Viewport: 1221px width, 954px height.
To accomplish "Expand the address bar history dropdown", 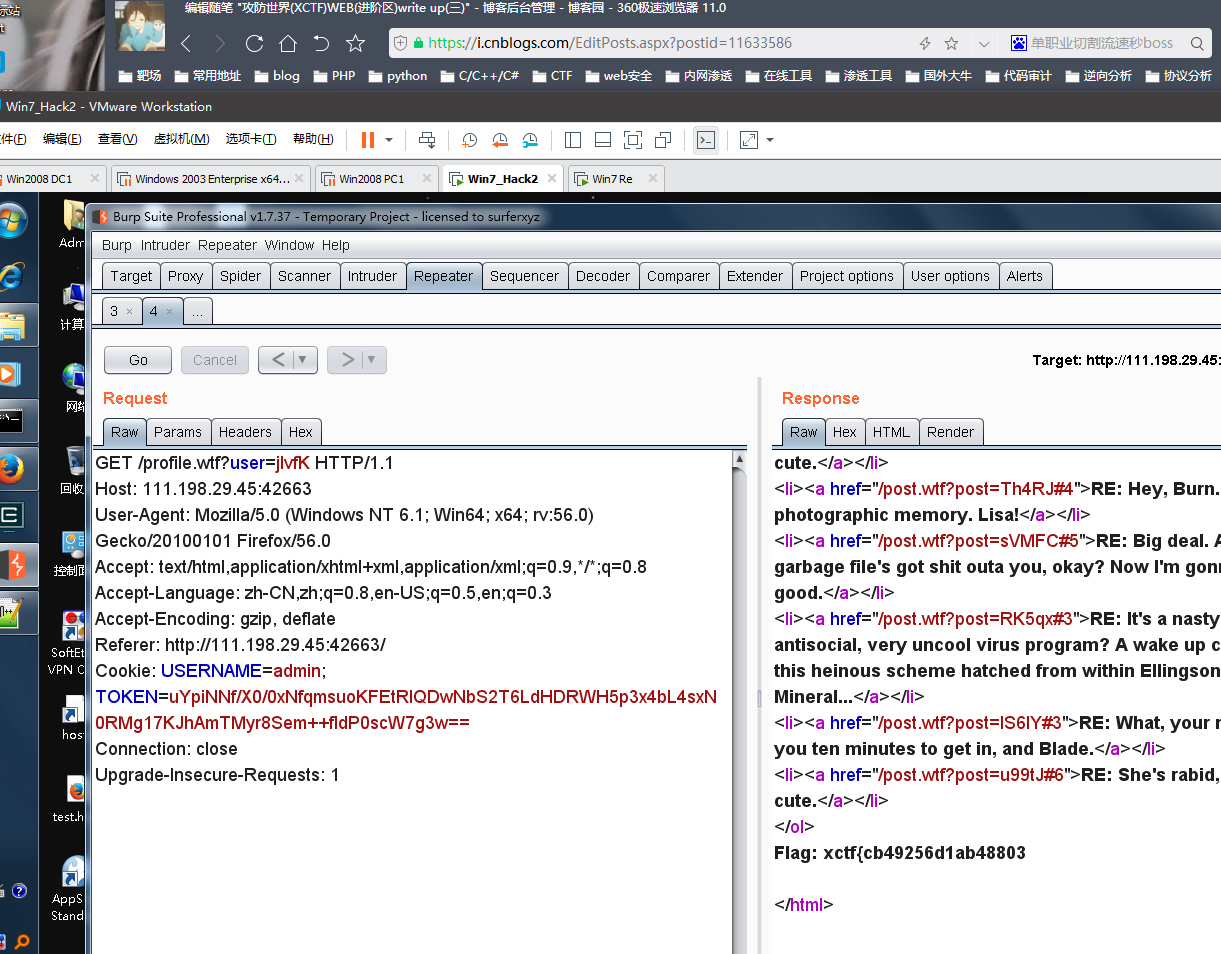I will (984, 43).
